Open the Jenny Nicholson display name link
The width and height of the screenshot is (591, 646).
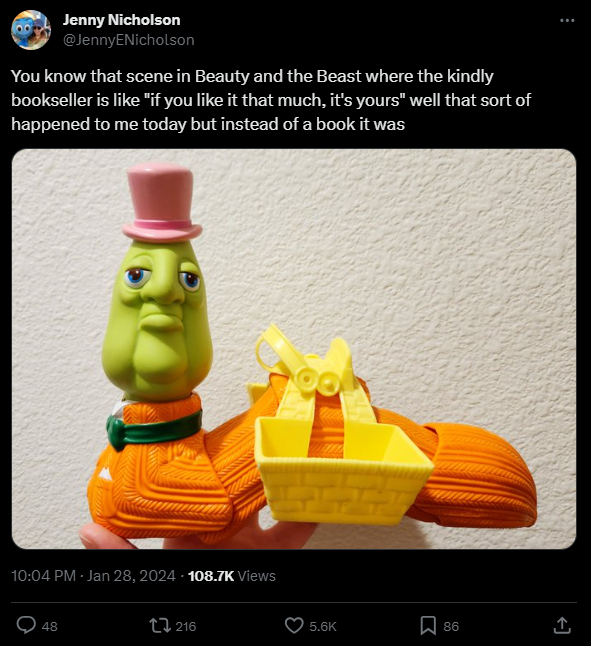click(121, 20)
